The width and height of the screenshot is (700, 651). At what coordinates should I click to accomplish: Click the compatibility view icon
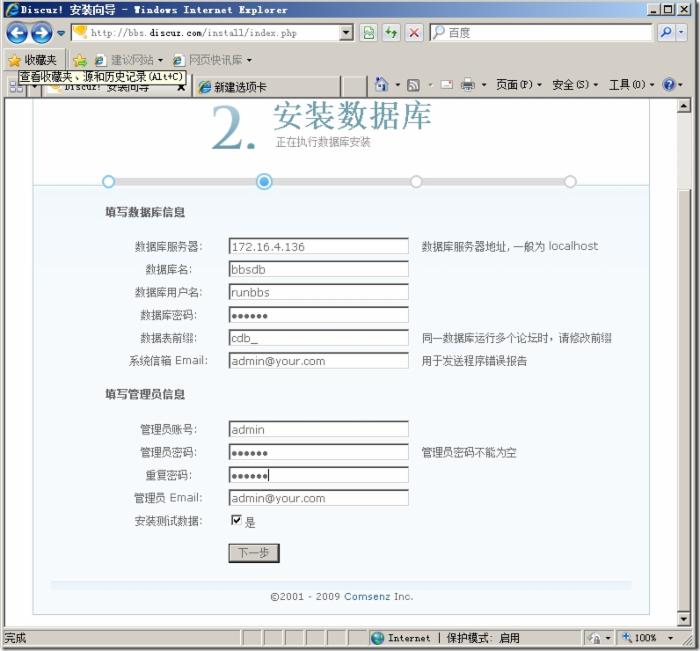coord(369,33)
